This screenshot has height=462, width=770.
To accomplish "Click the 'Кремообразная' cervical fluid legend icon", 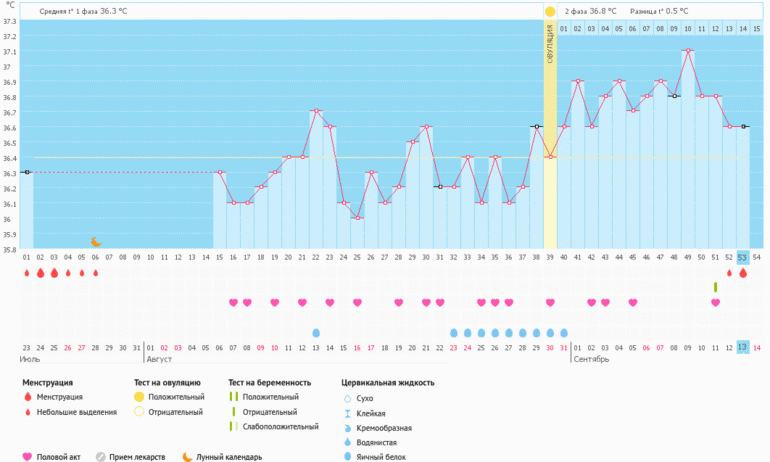I will tap(346, 427).
